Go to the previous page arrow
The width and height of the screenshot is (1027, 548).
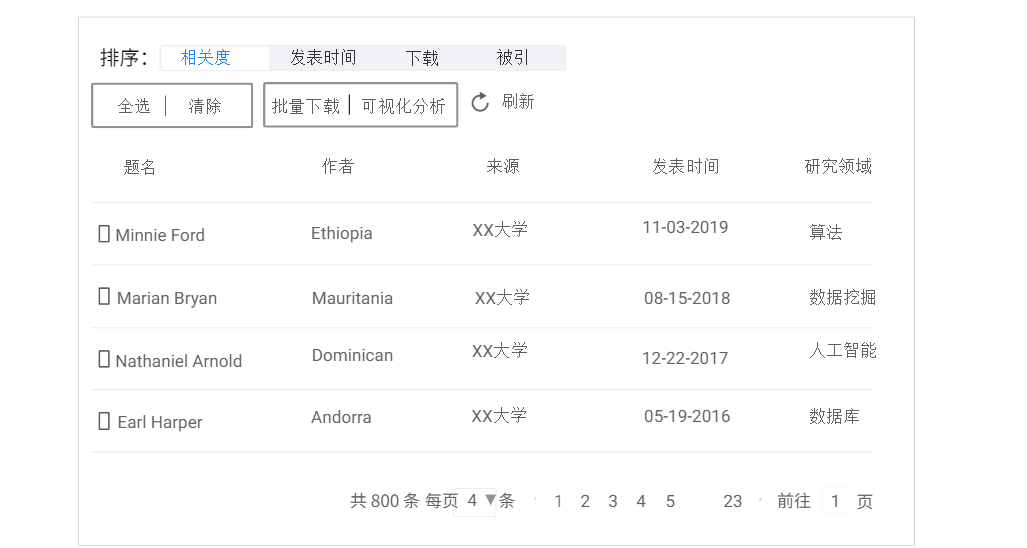pos(536,500)
